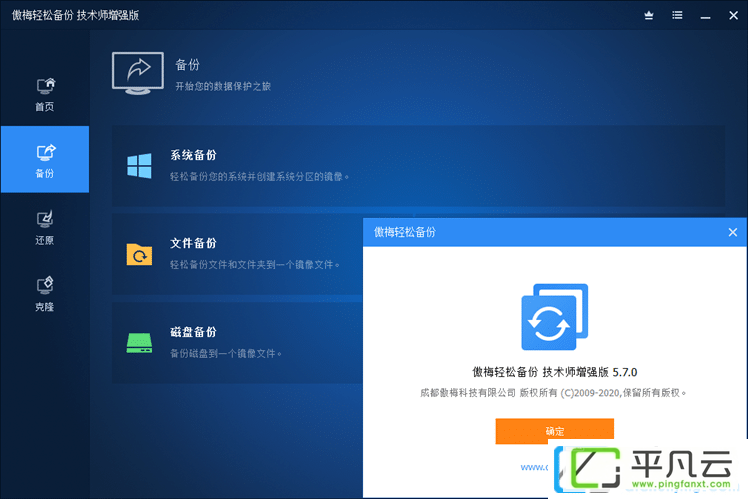The height and width of the screenshot is (499, 748).
Task: Choose 系统备份 system backup option
Action: point(418,166)
